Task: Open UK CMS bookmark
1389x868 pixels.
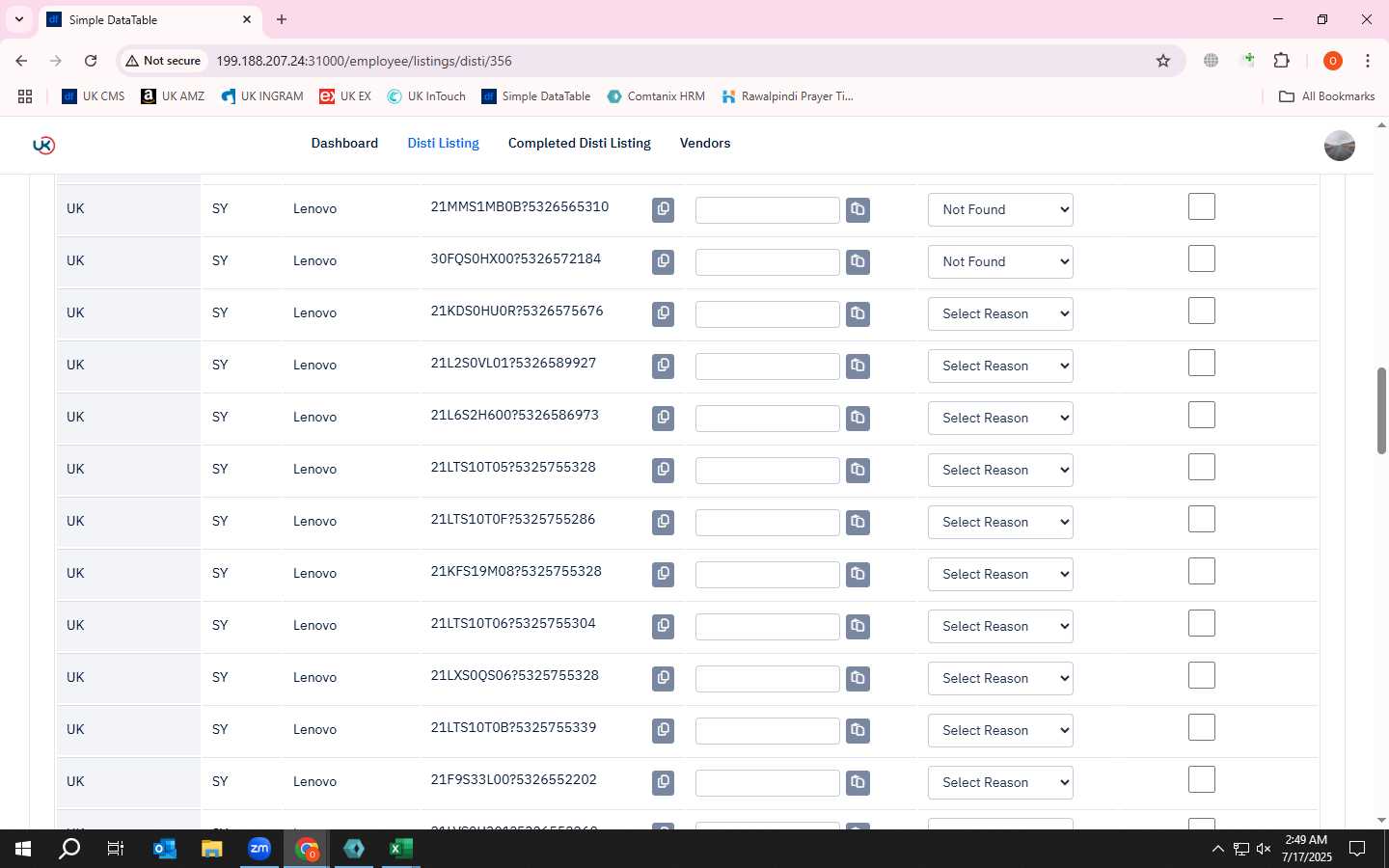Action: 94,96
